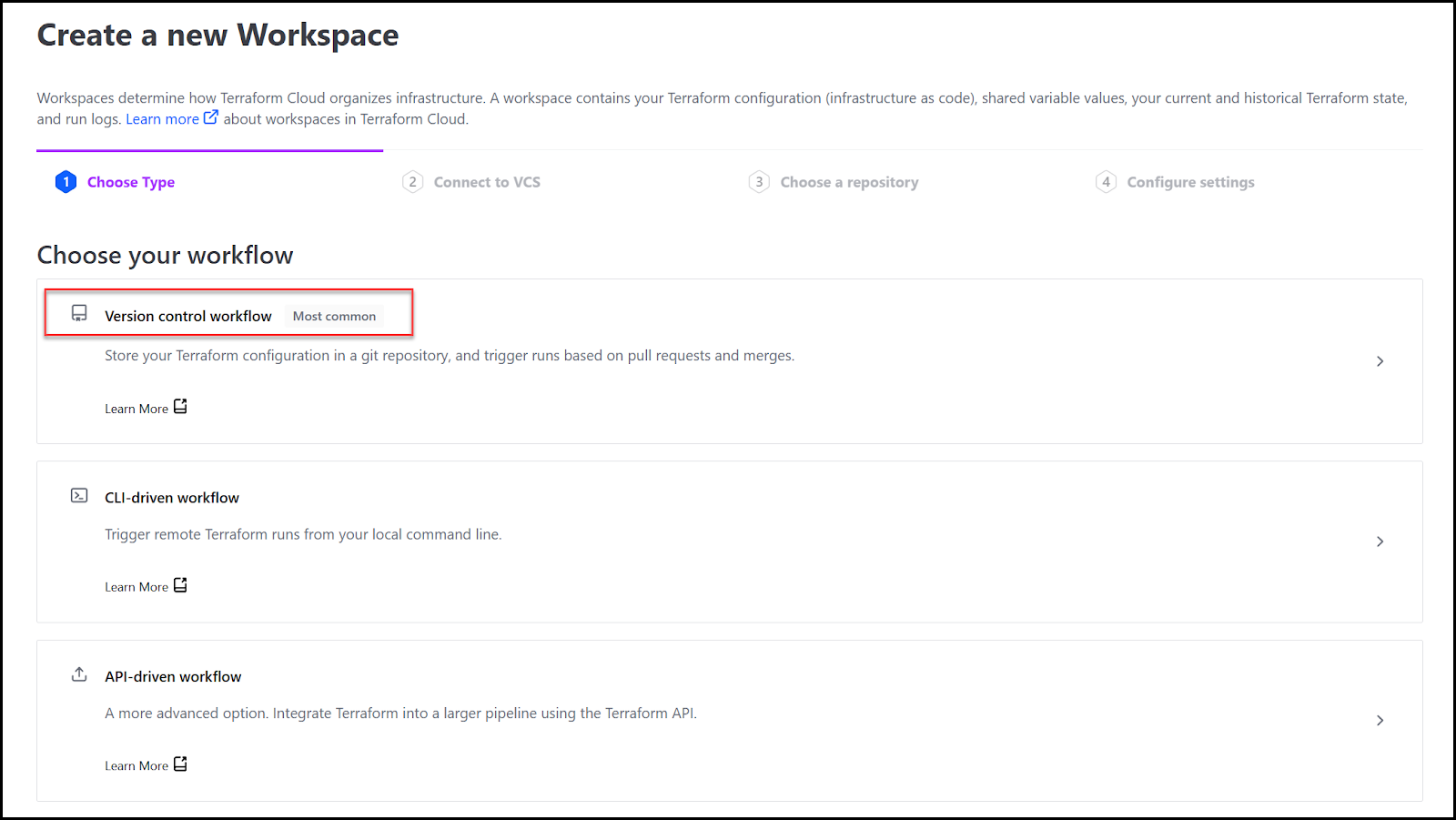1456x820 pixels.
Task: Click the external link icon under CLI-driven workflow
Action: point(179,585)
